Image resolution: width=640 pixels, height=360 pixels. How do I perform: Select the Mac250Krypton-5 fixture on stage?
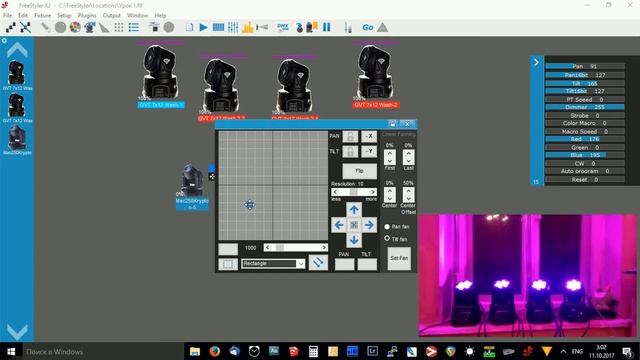[192, 187]
